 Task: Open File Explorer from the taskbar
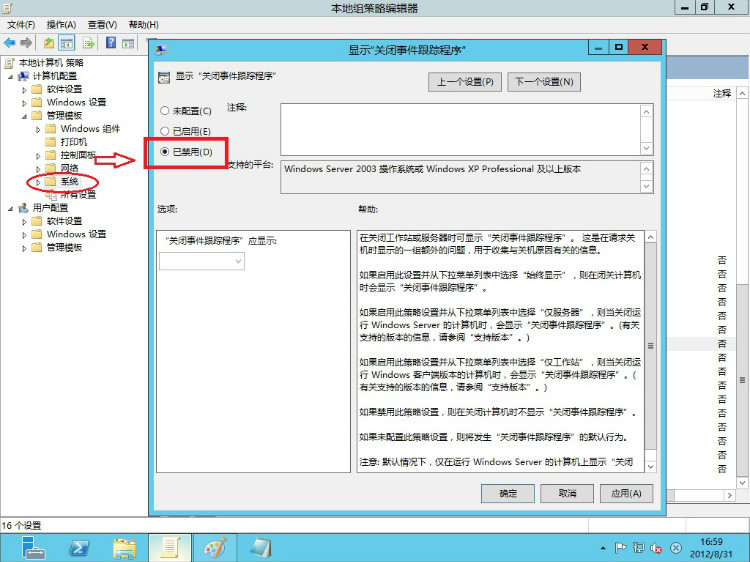tap(124, 547)
